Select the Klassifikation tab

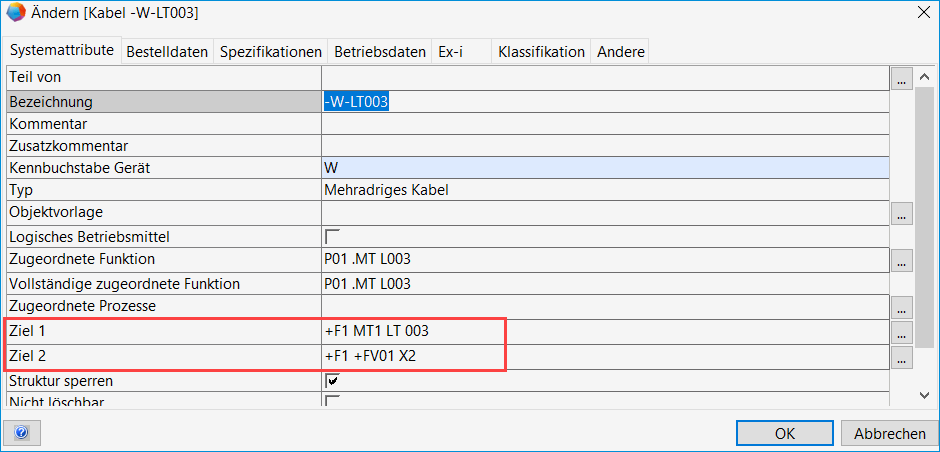click(x=541, y=52)
